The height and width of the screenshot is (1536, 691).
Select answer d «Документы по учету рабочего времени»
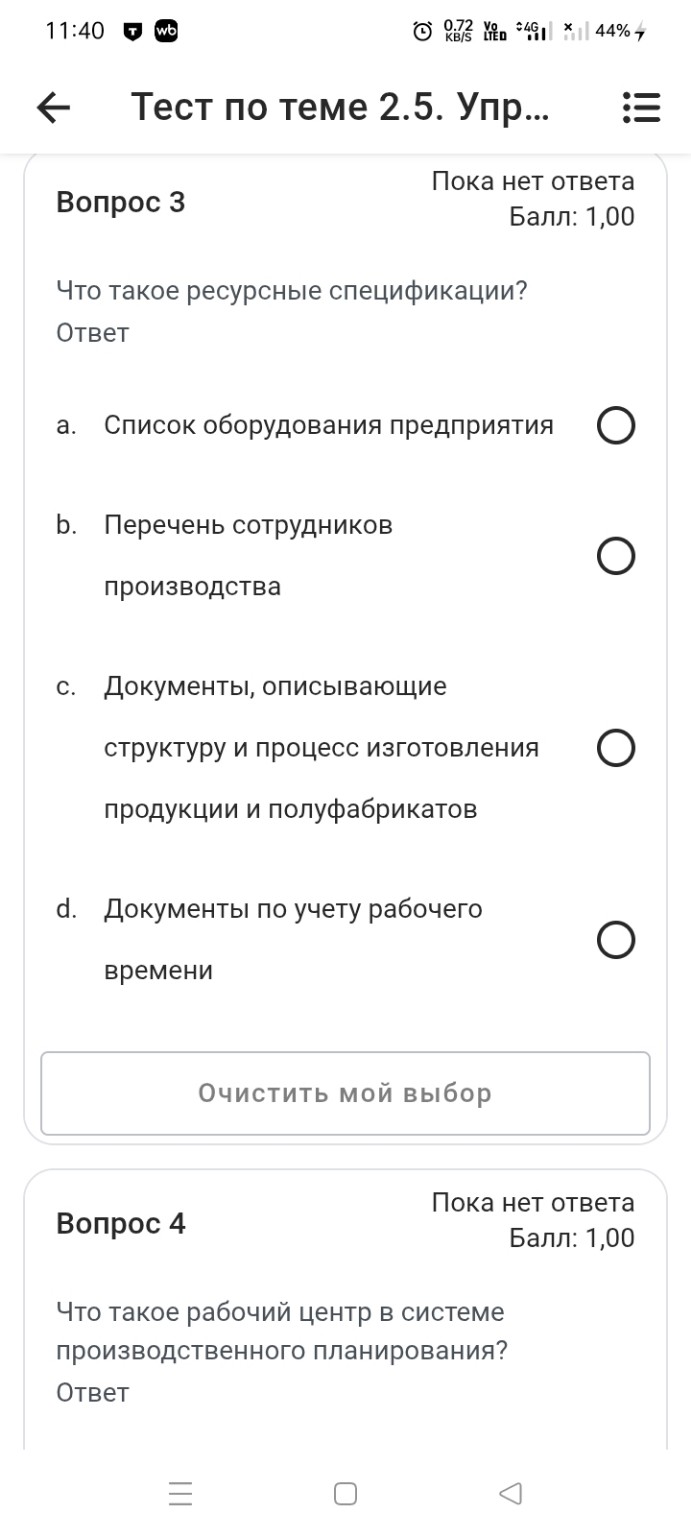point(616,938)
